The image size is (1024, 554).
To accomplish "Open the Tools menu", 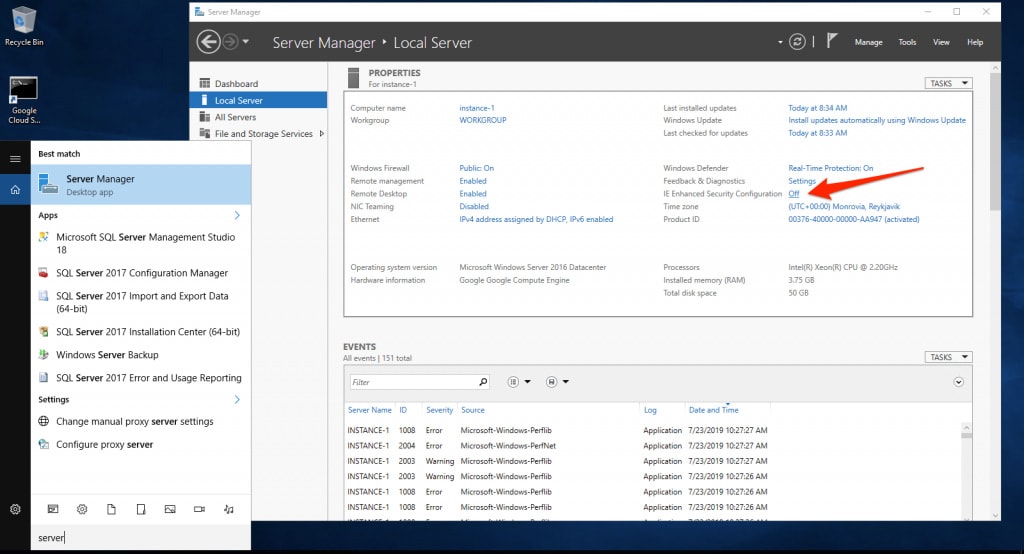I will 907,42.
